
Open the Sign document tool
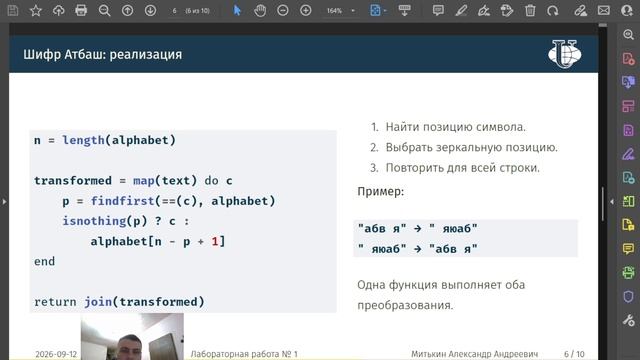coord(484,10)
